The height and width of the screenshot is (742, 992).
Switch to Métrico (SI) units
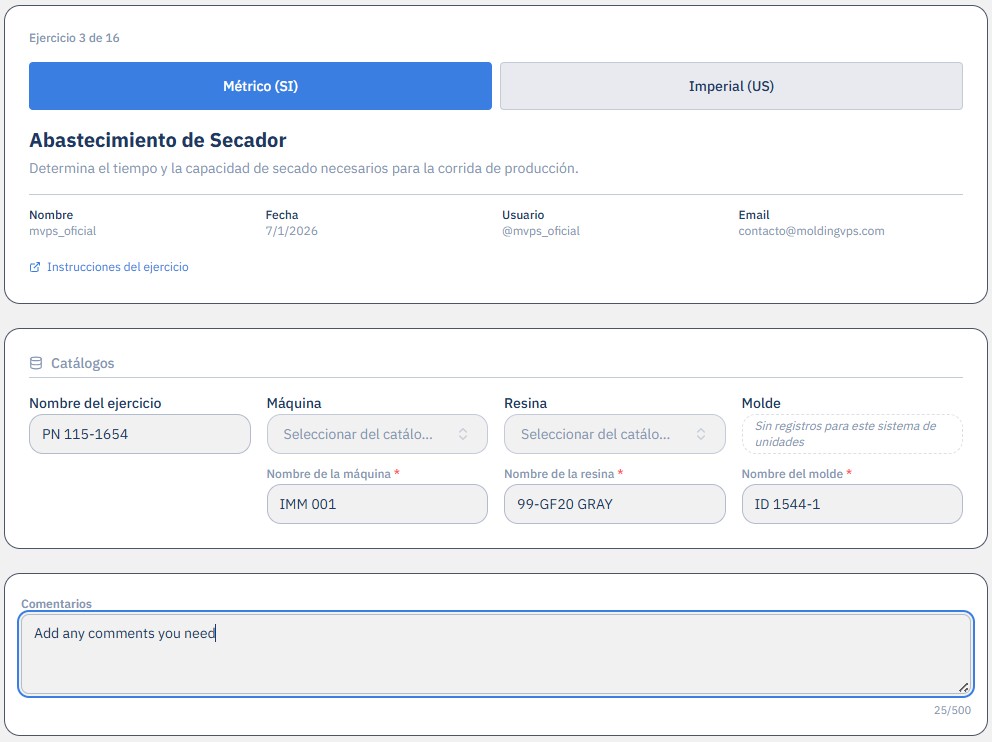click(x=260, y=86)
